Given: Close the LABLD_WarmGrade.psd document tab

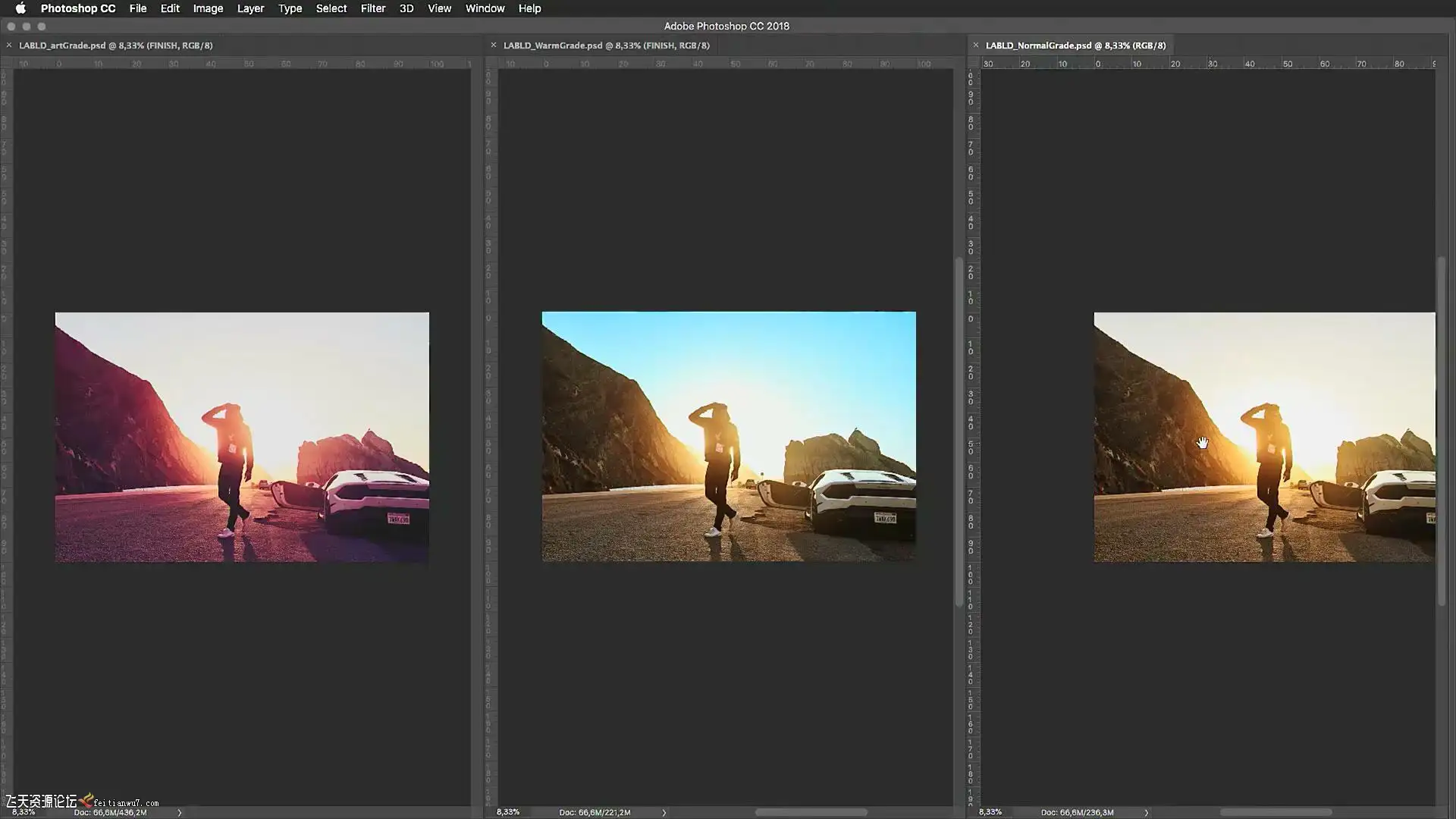Looking at the screenshot, I should 494,45.
